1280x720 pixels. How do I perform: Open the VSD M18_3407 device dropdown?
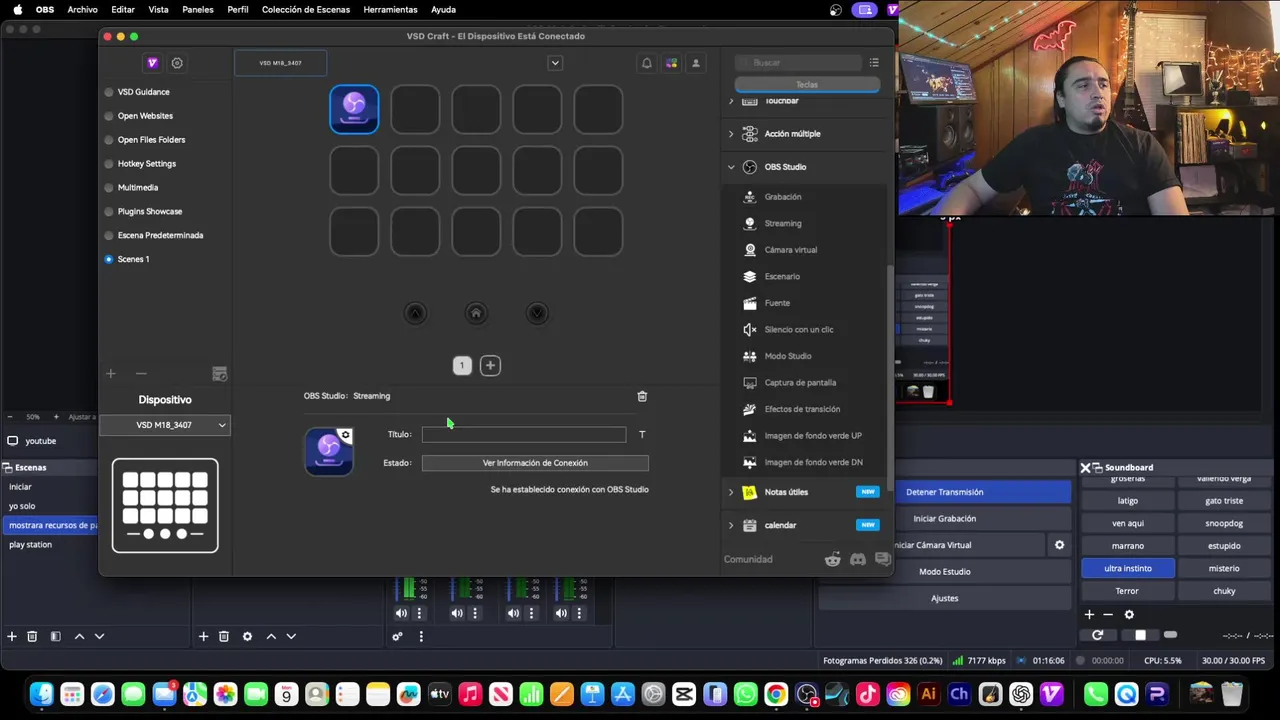coord(165,425)
